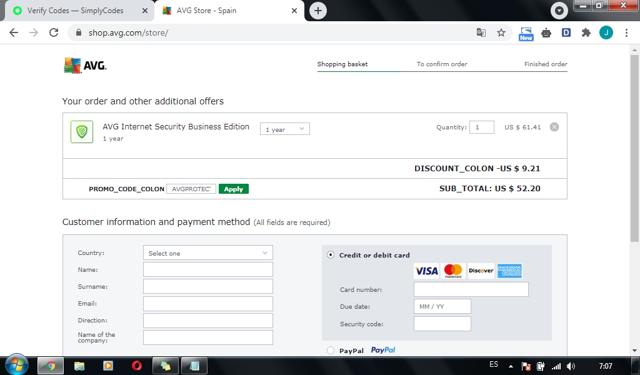Select Credit or debit card payment

[331, 255]
